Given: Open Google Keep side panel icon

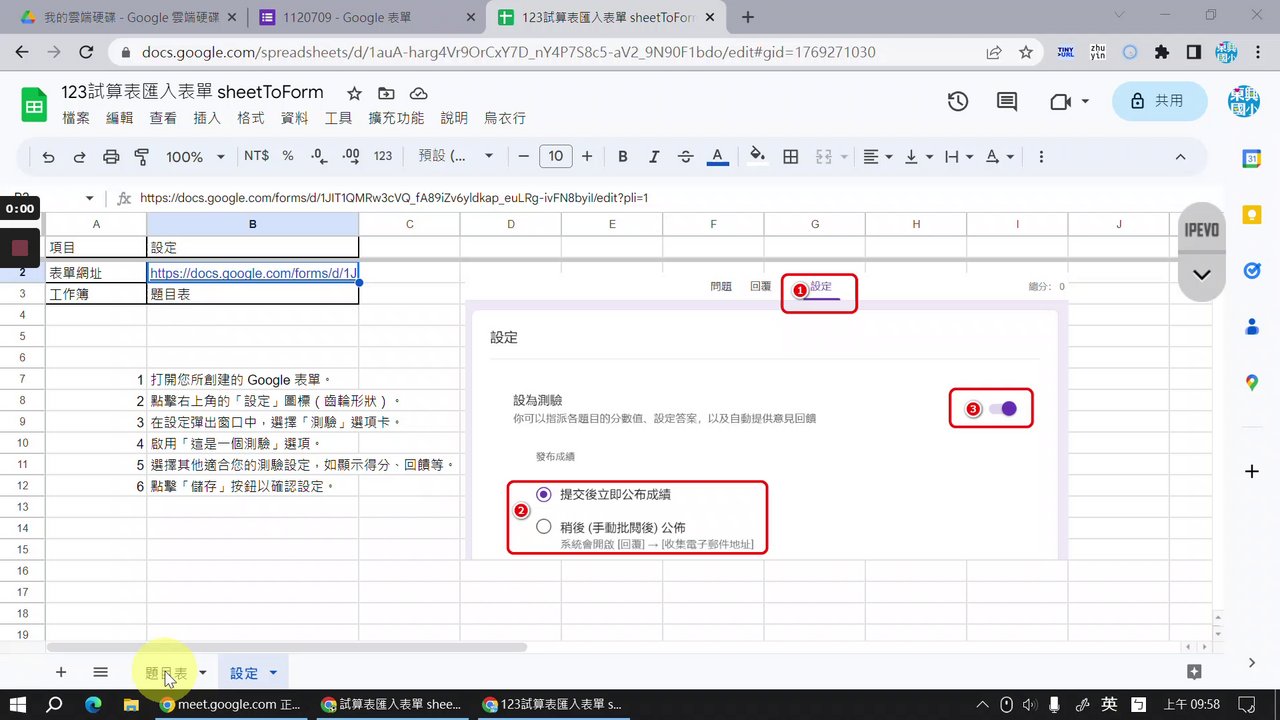Looking at the screenshot, I should coord(1251,214).
